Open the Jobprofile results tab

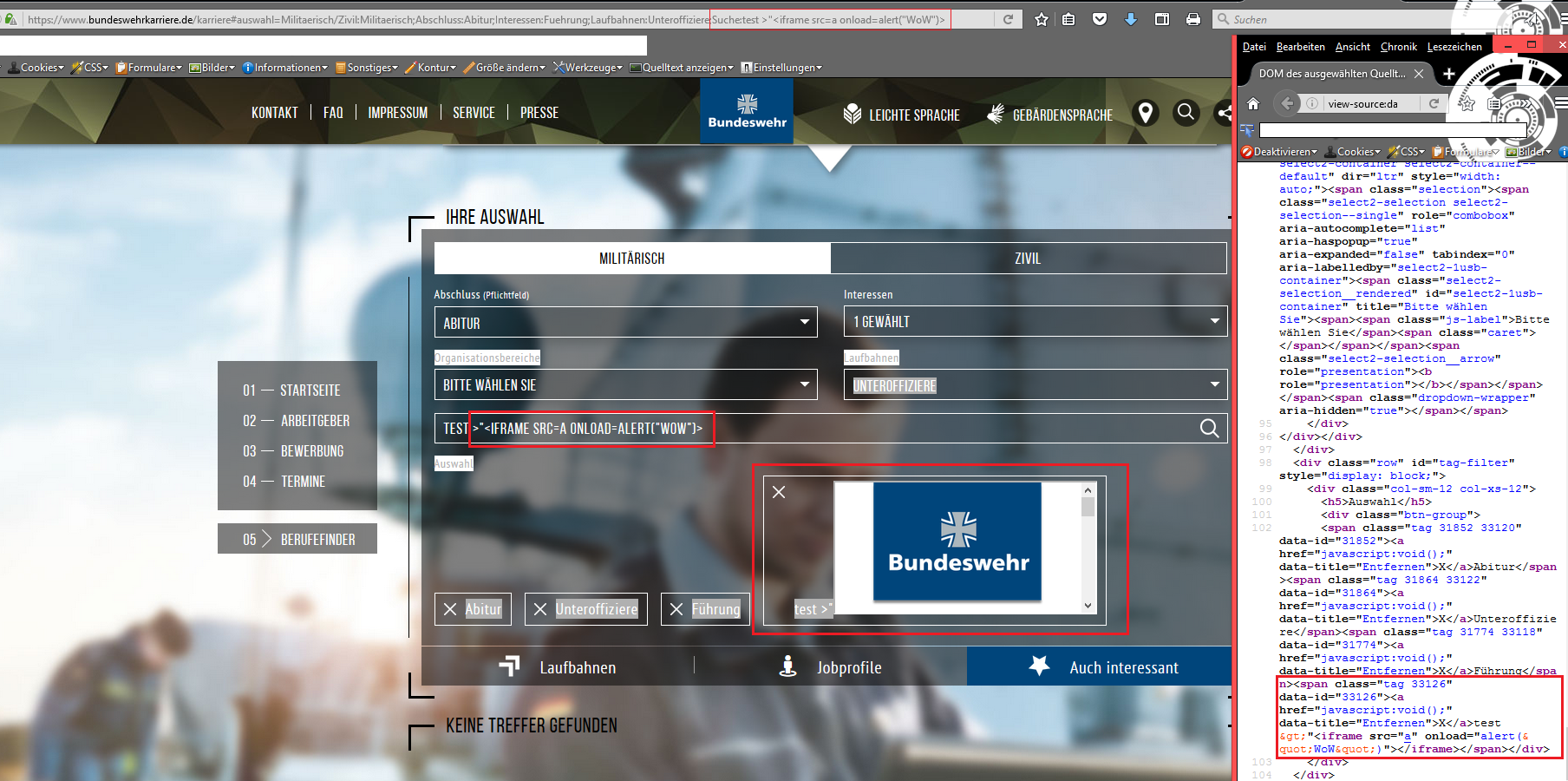coord(830,666)
